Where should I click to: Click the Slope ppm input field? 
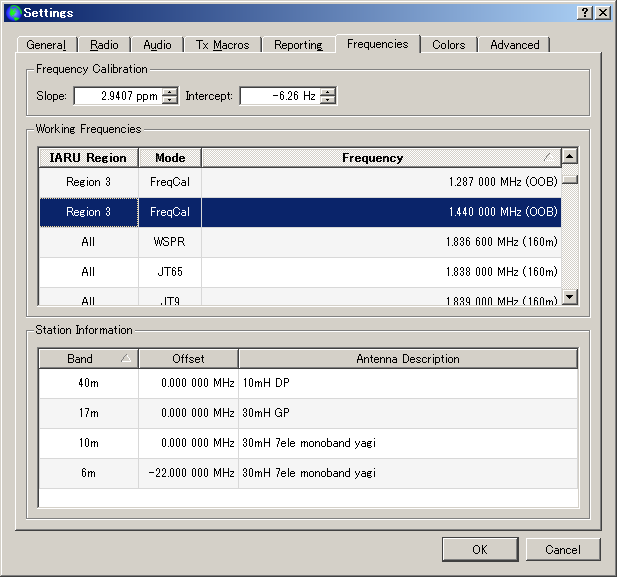118,96
